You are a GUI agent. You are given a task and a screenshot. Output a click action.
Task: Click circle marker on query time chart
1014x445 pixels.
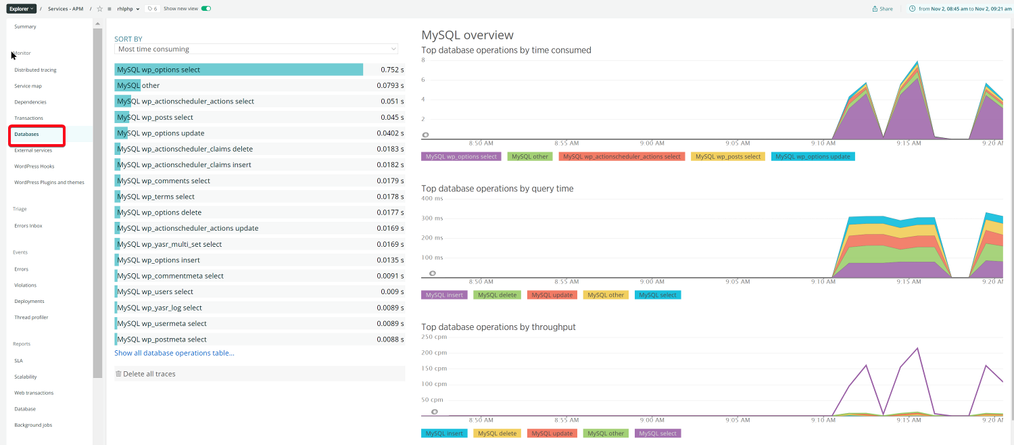(x=433, y=274)
